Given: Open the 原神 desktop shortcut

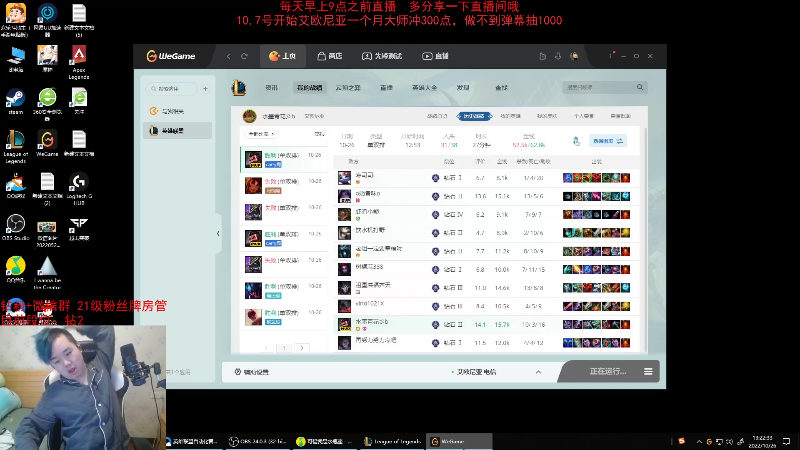Looking at the screenshot, I should (47, 59).
